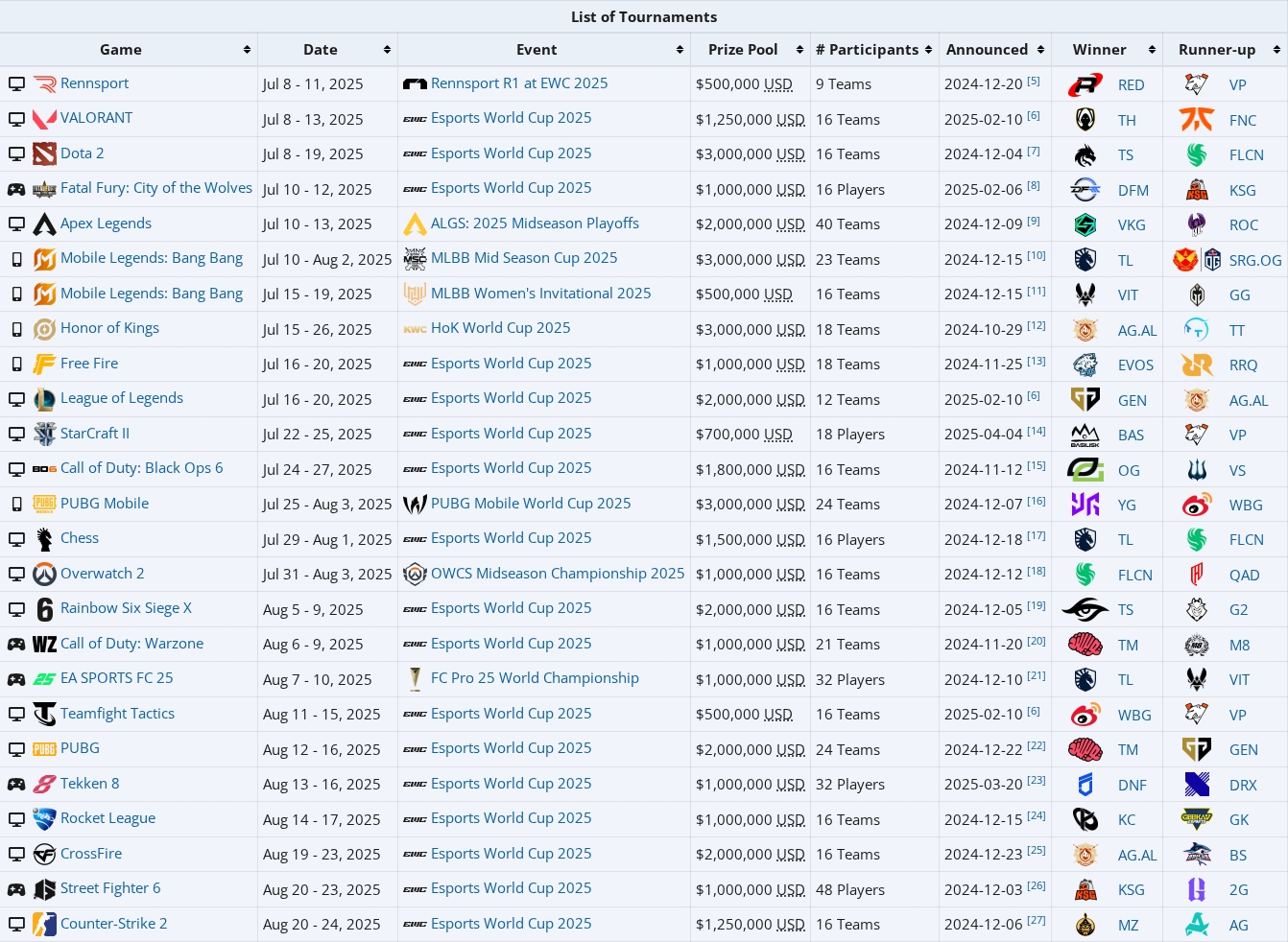Screen dimensions: 1288x942
Task: Click Fnatic runner-up logo in VALORANT row
Action: 1197,120
